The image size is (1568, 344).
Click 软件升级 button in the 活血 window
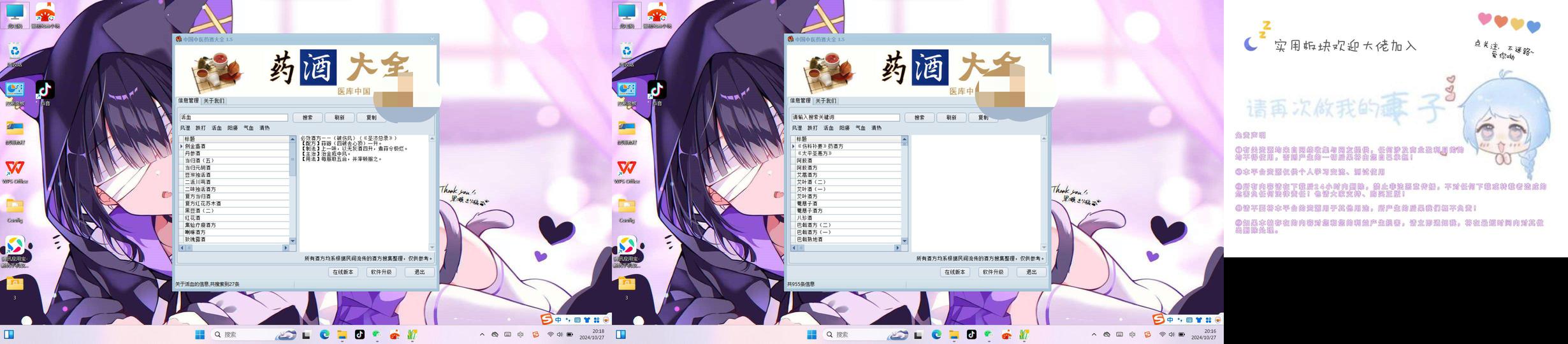381,272
